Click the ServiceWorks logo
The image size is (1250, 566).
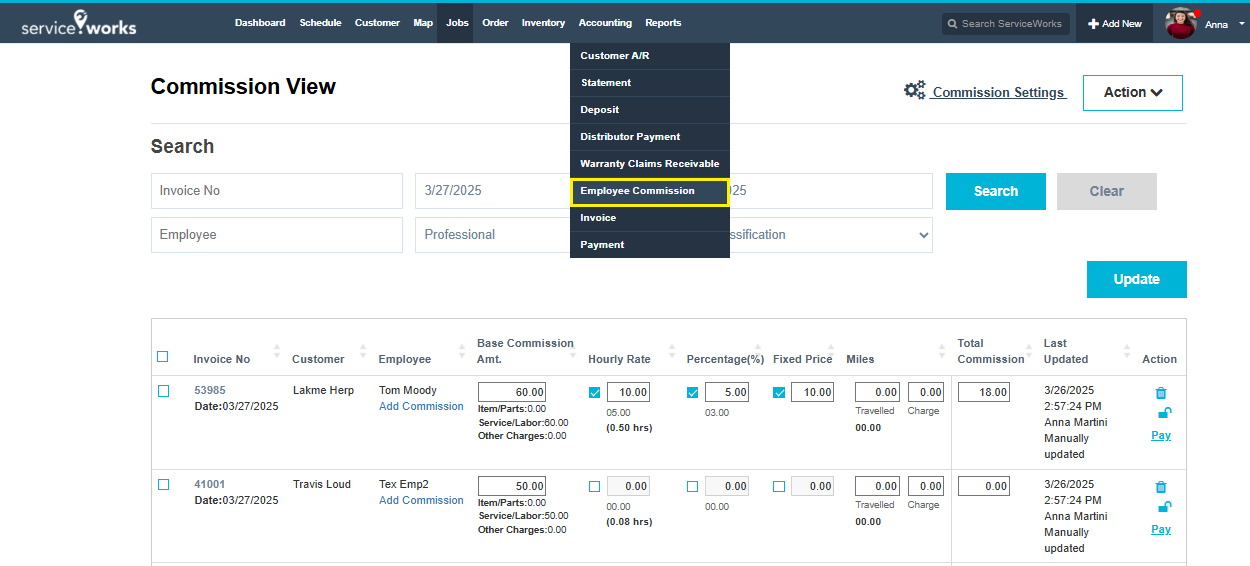point(79,23)
